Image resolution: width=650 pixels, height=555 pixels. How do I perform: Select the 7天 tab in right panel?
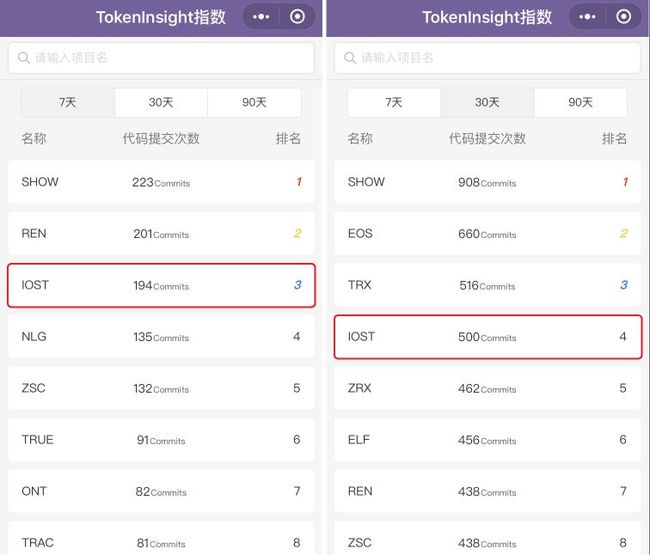(x=394, y=102)
